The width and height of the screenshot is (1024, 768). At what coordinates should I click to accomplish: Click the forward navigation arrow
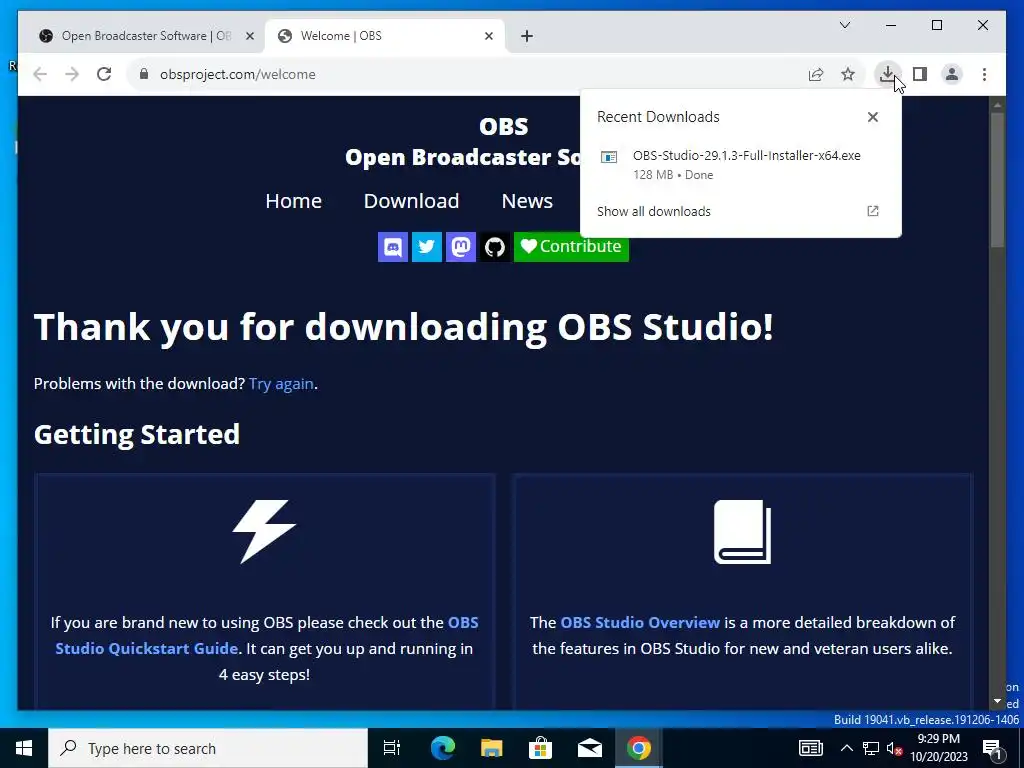(72, 74)
